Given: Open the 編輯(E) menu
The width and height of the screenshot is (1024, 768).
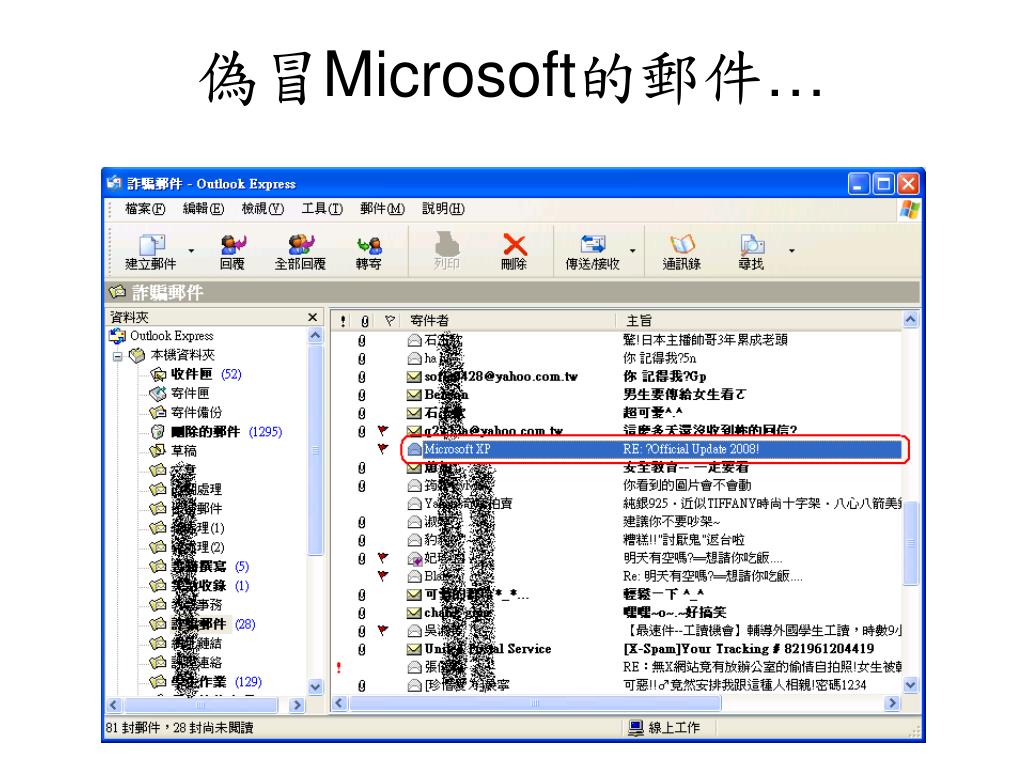Looking at the screenshot, I should (203, 208).
